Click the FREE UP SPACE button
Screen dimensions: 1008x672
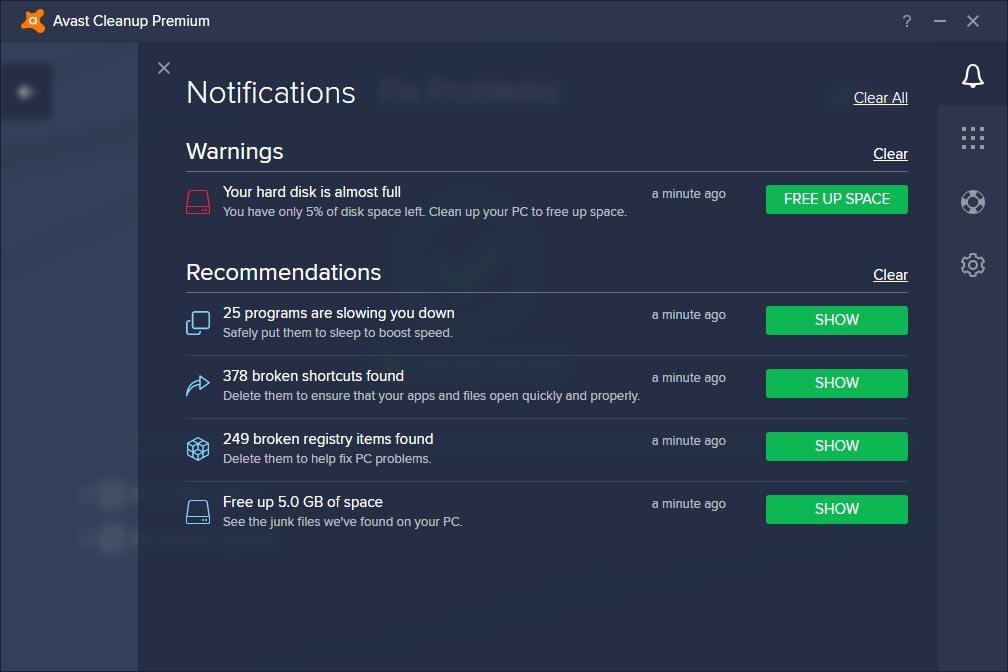(x=836, y=199)
